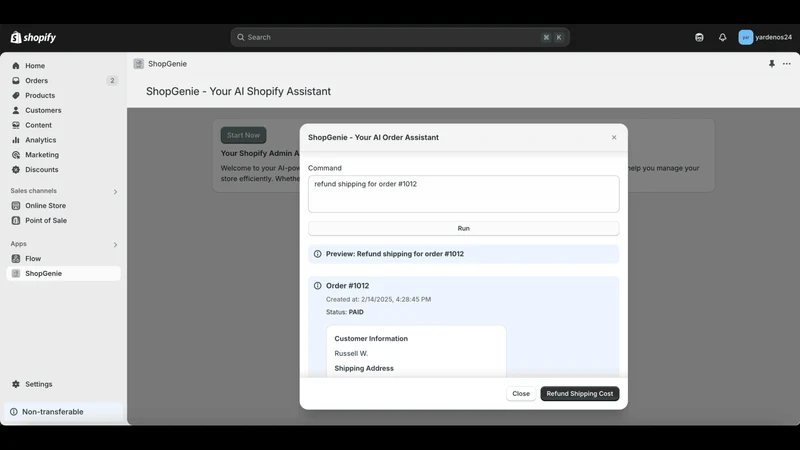Click the Status: PAID text
Viewport: 800px width, 450px height.
345,312
